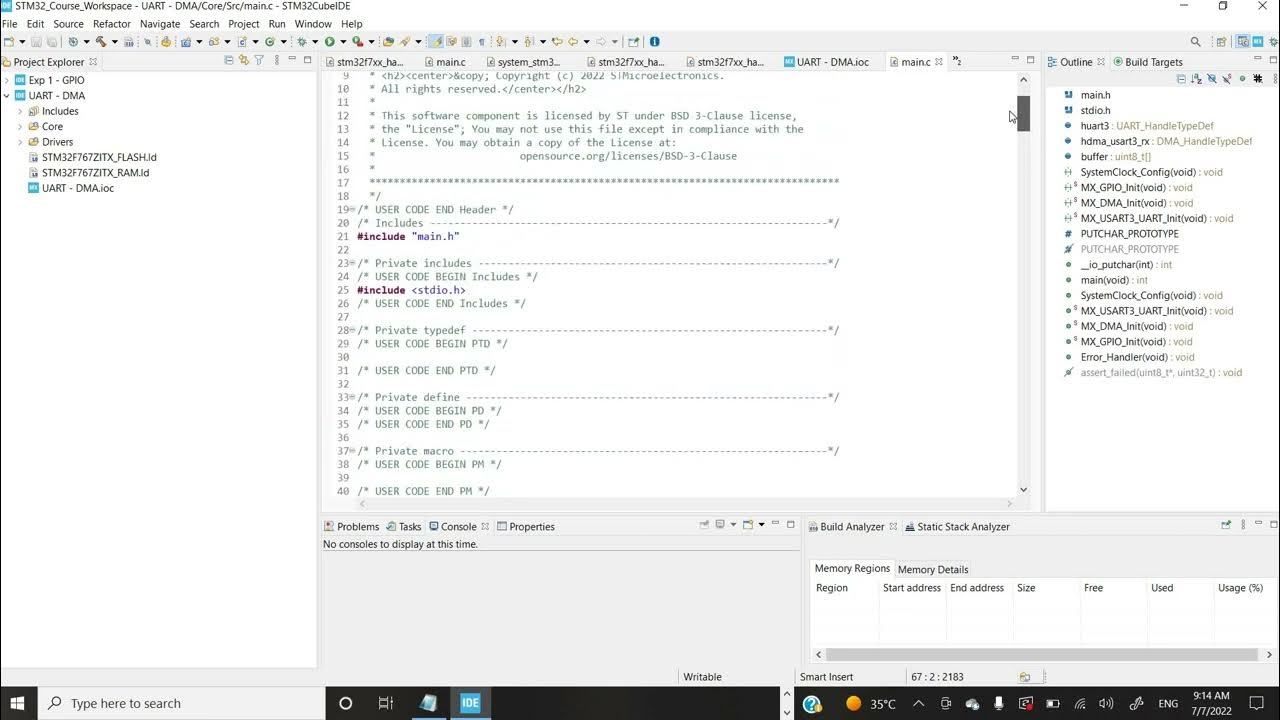Open the Cortana circle icon on taskbar
This screenshot has width=1280, height=720.
345,703
